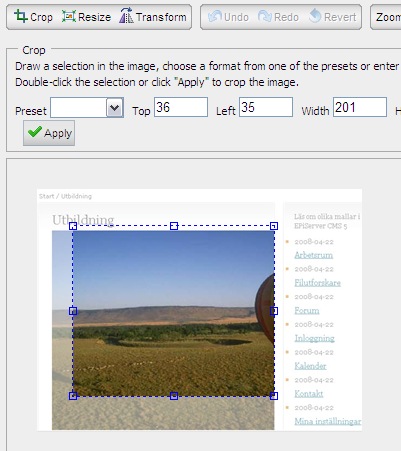The image size is (401, 451).
Task: Click the Redo arrow icon
Action: click(265, 16)
